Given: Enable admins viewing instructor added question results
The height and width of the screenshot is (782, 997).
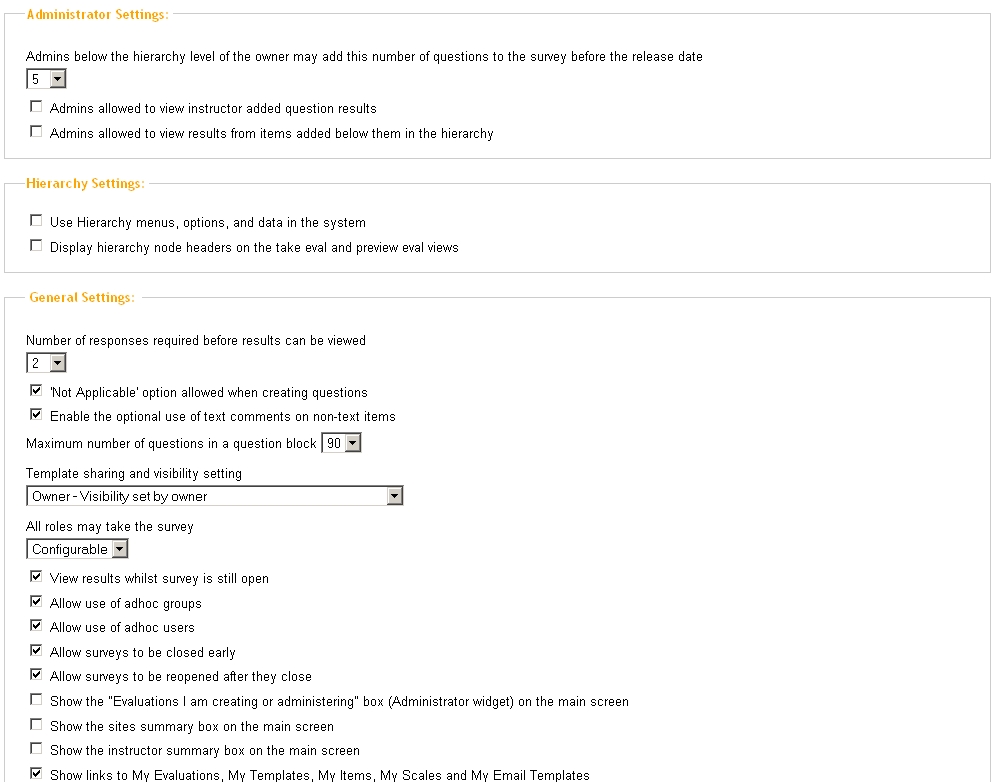Looking at the screenshot, I should 37,107.
